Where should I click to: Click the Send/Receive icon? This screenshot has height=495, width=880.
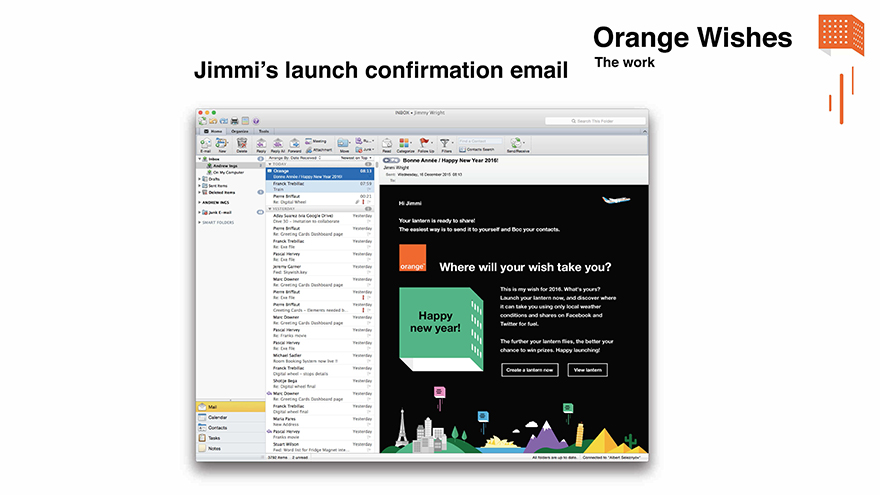517,144
